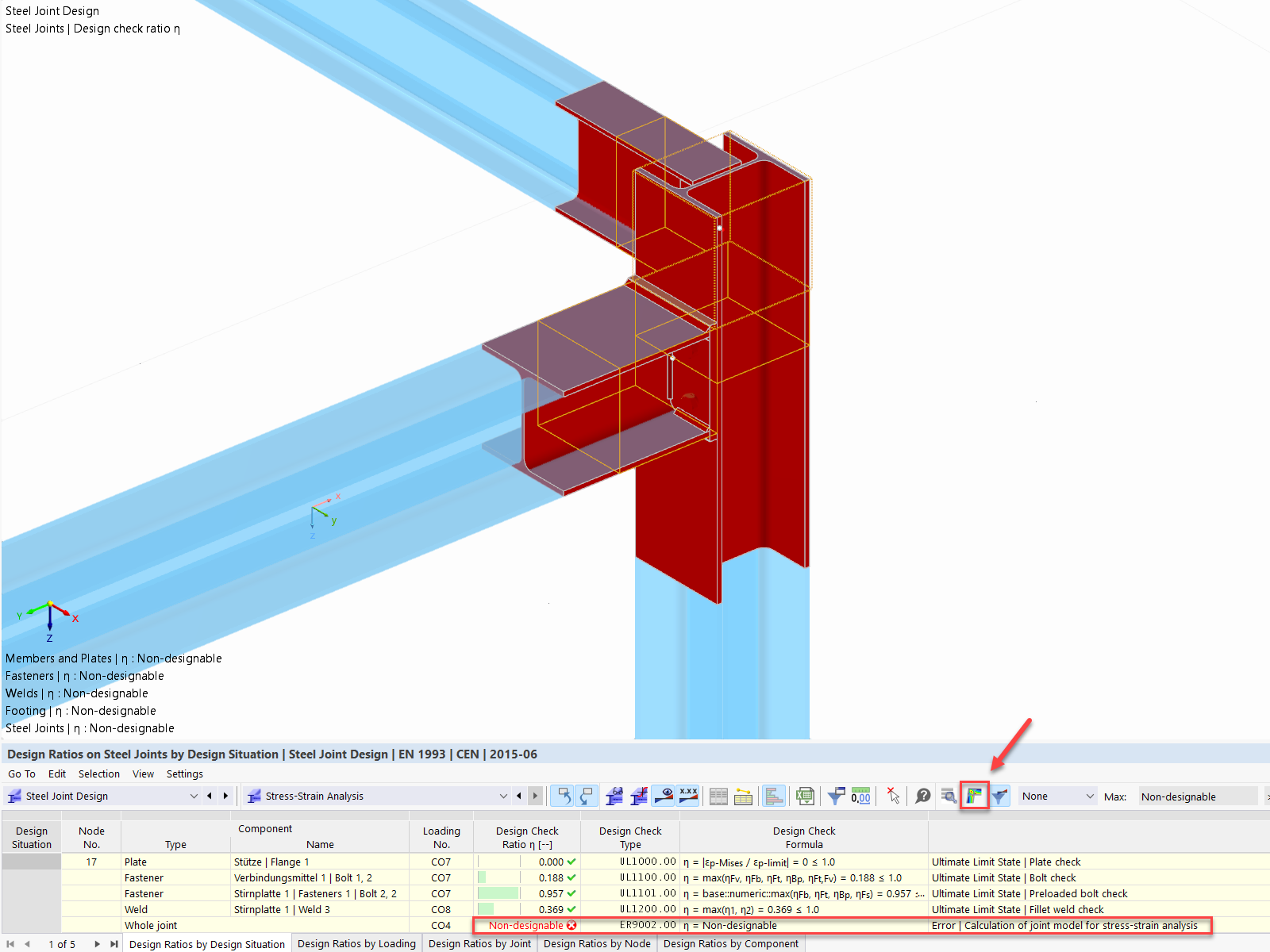This screenshot has width=1270, height=952.
Task: Jump to the first table page
Action: pos(11,943)
